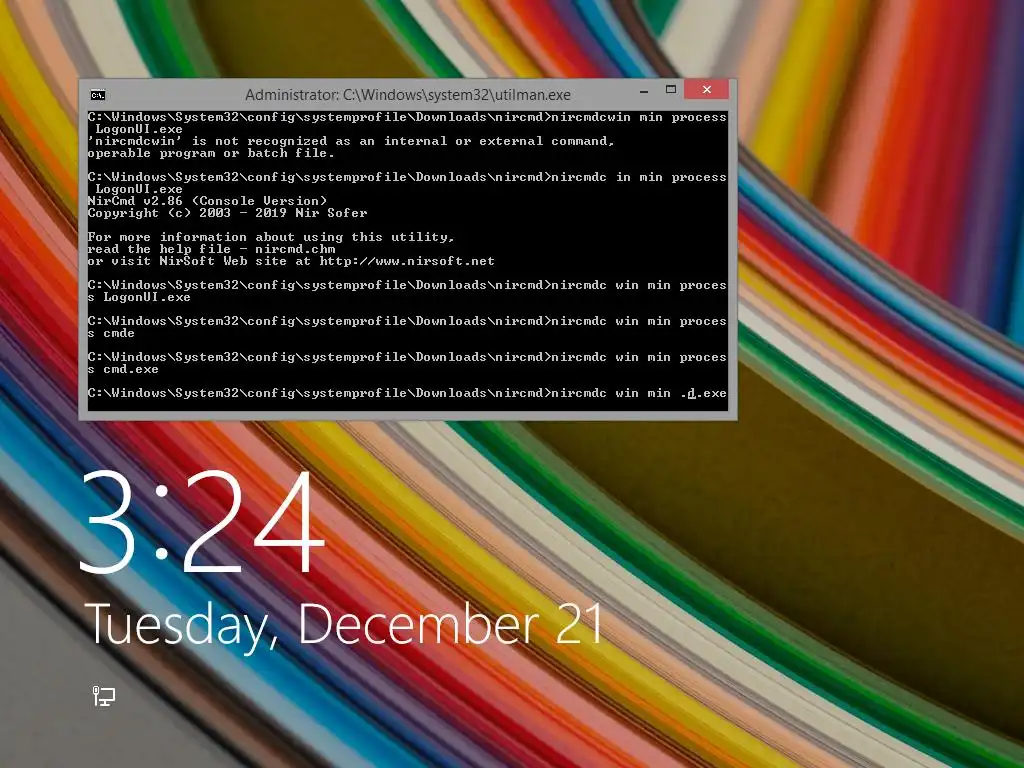Click 'Copyright (c) 2003 - 2019 Nir Sofer' line

(227, 213)
